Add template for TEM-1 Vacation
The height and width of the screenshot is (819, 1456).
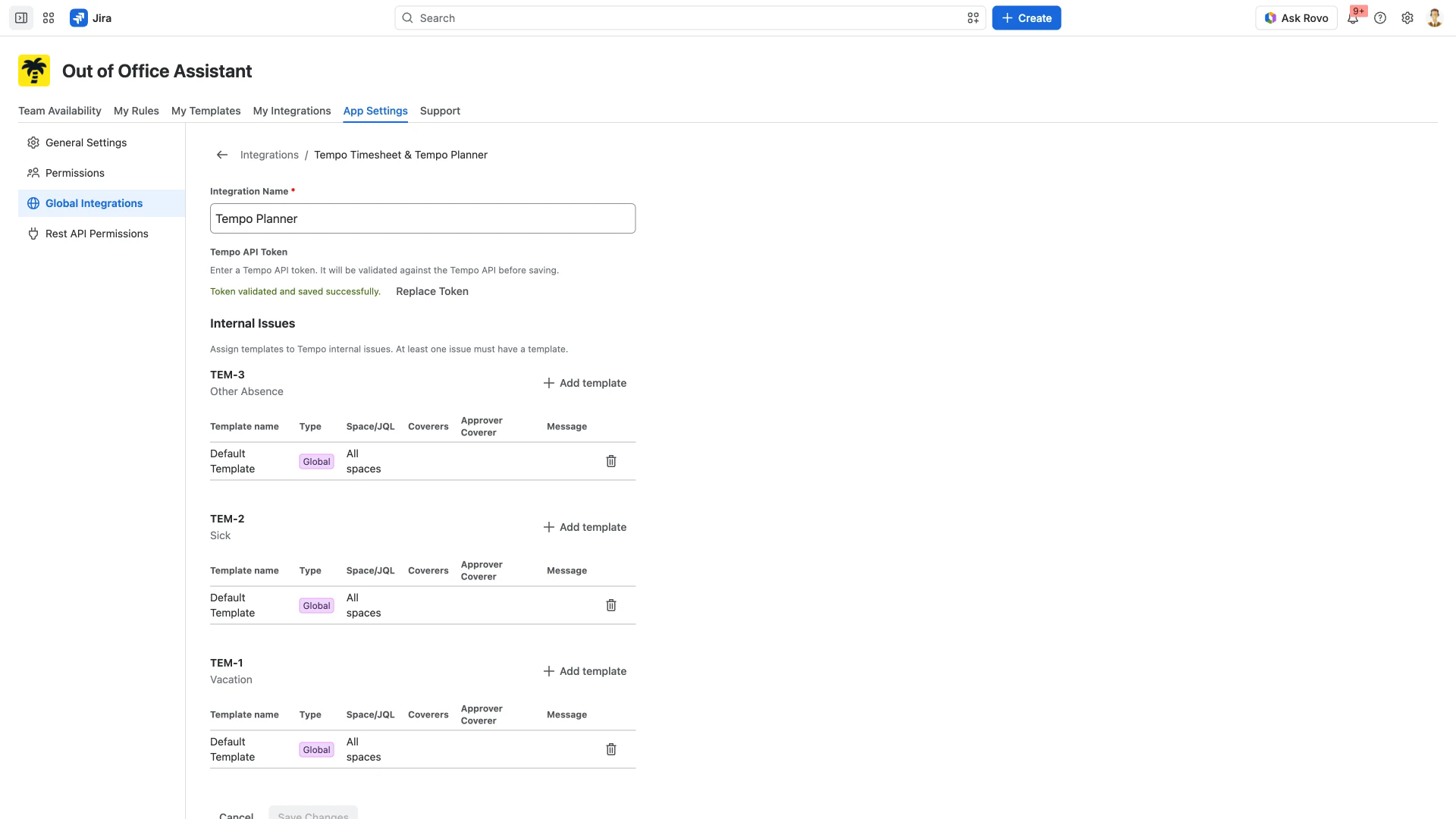[585, 671]
